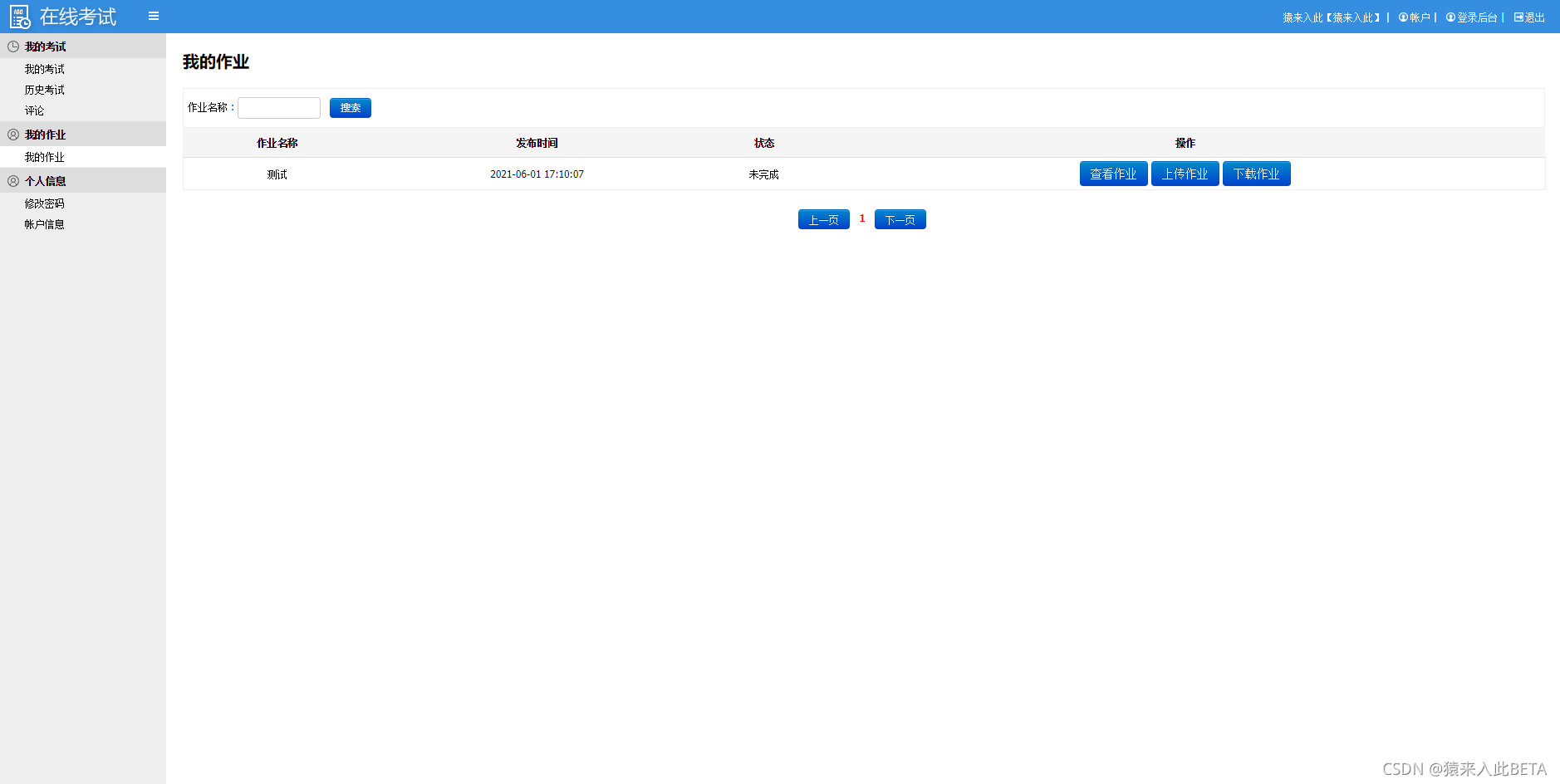Collapse the 我的作业 sidebar section header
This screenshot has height=784, width=1560.
(x=83, y=135)
